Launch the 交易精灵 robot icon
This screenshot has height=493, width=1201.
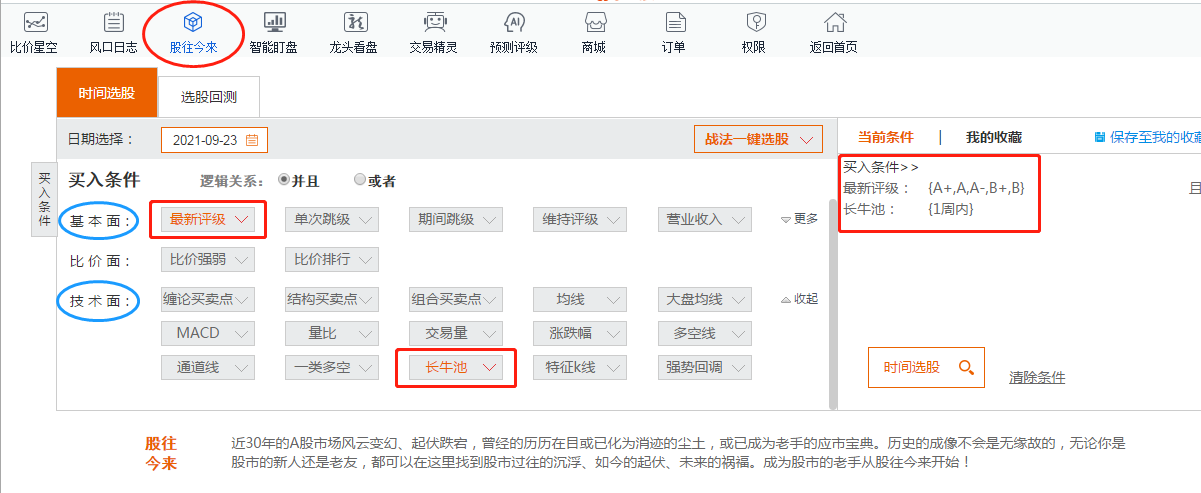point(433,24)
